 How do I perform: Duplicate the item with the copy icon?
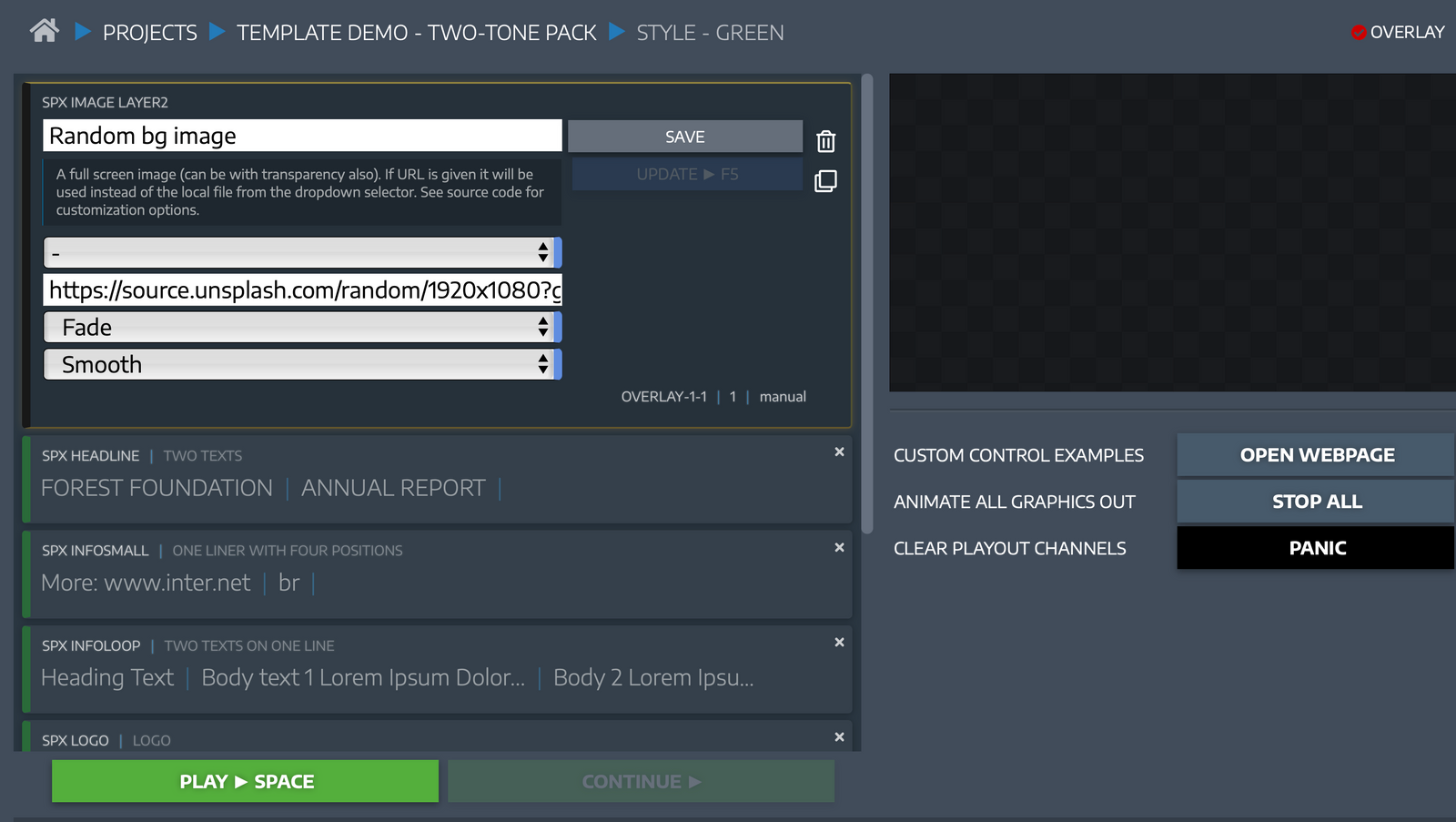(x=825, y=181)
